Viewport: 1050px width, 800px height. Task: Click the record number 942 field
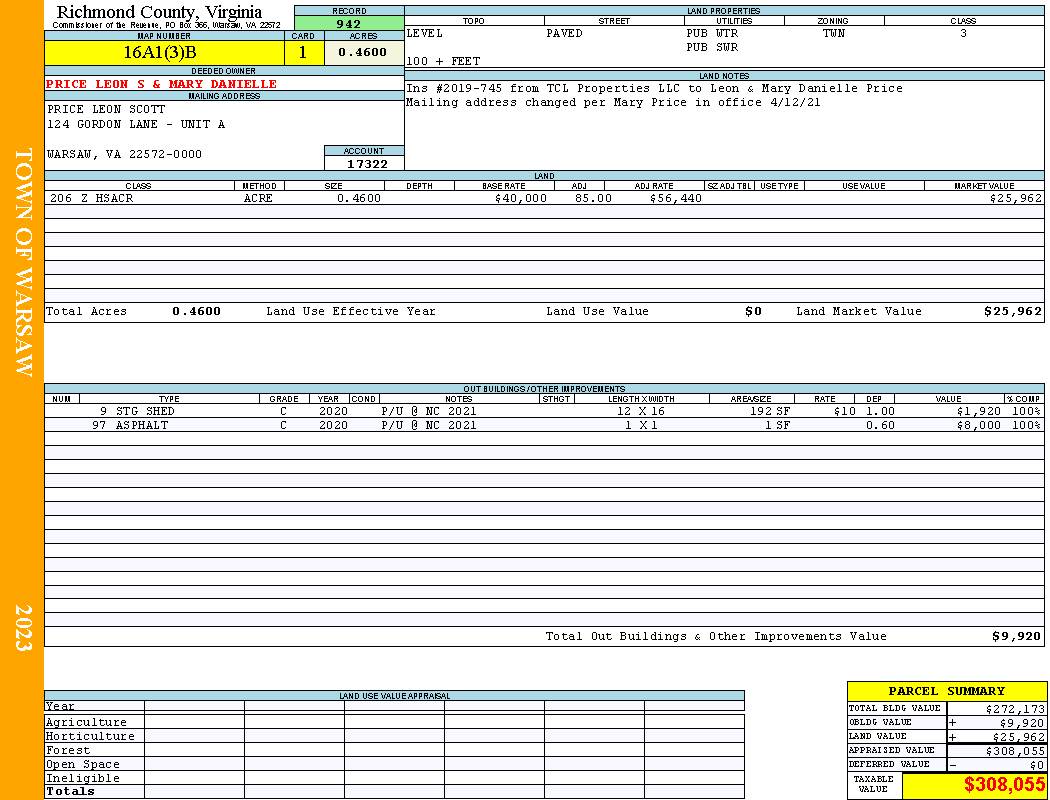349,23
